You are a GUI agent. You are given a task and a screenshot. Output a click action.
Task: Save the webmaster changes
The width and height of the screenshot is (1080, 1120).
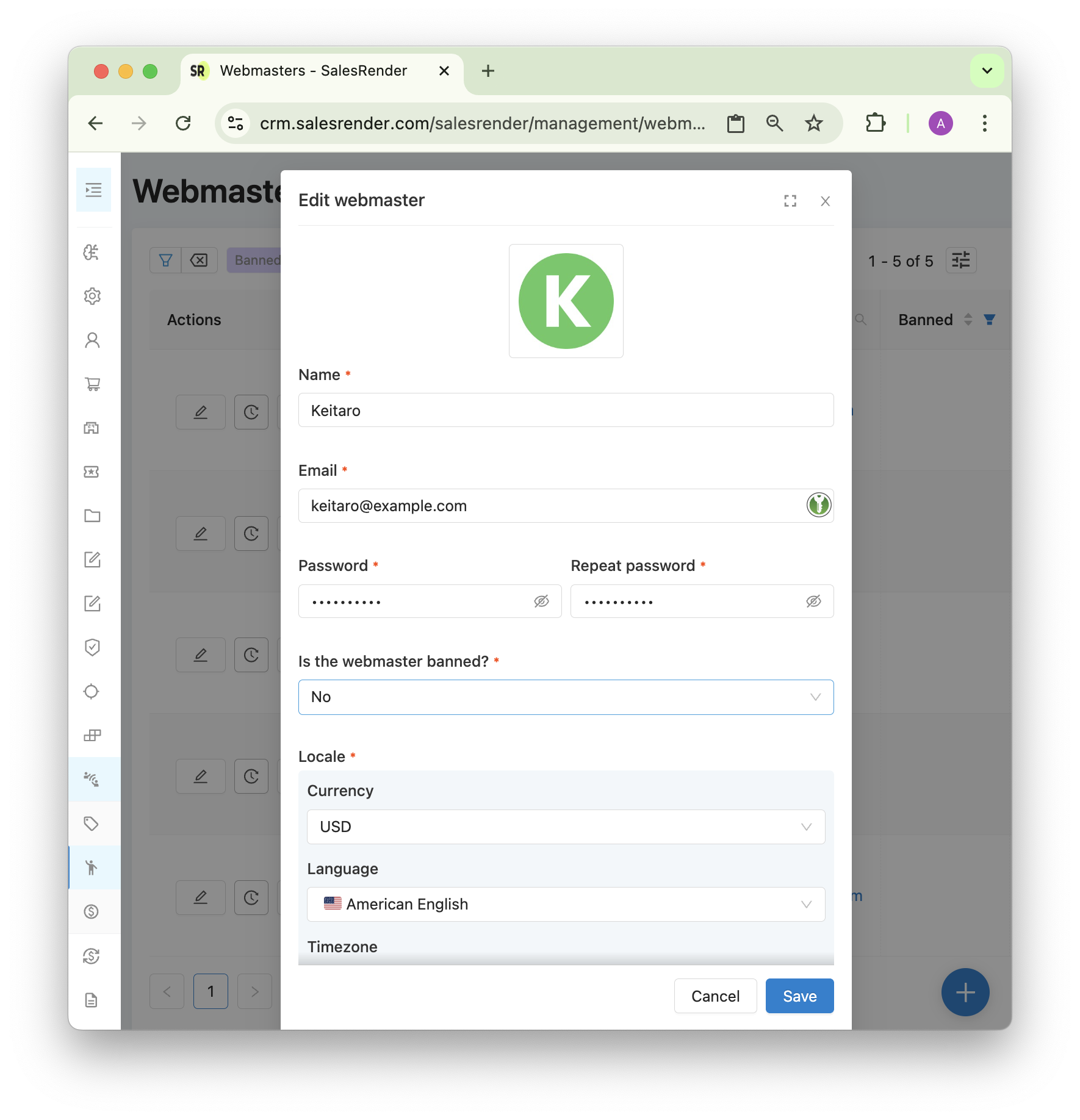tap(800, 996)
